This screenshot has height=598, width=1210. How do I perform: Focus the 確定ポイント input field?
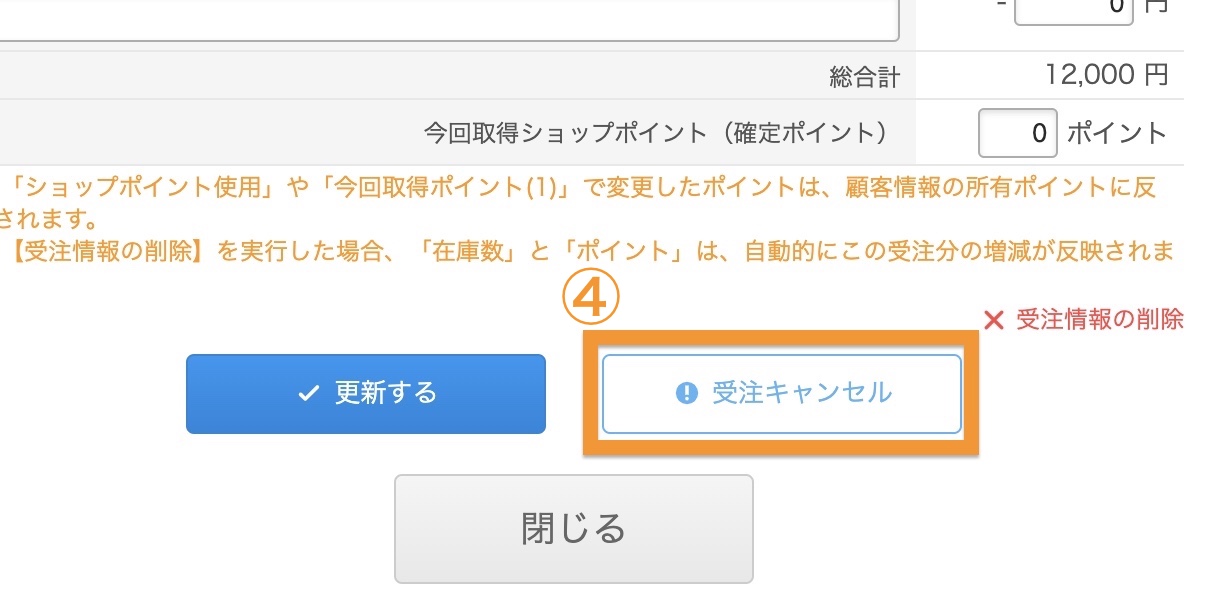[x=1018, y=133]
